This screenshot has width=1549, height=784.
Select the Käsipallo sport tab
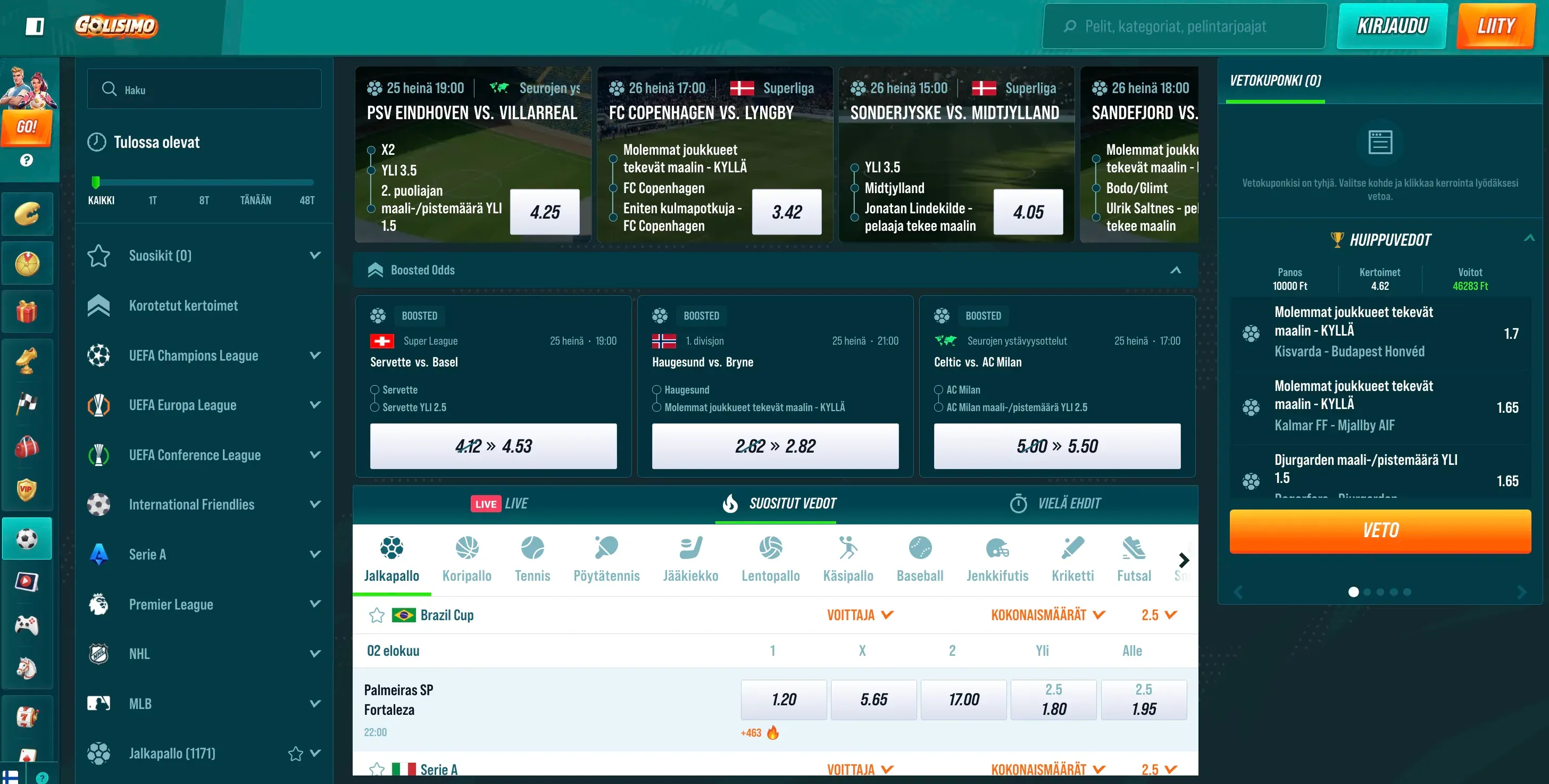(x=848, y=560)
